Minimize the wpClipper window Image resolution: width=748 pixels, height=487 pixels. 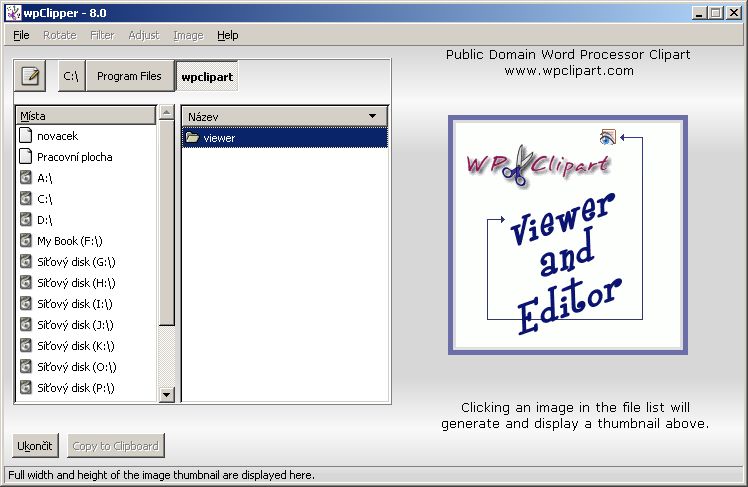point(699,13)
